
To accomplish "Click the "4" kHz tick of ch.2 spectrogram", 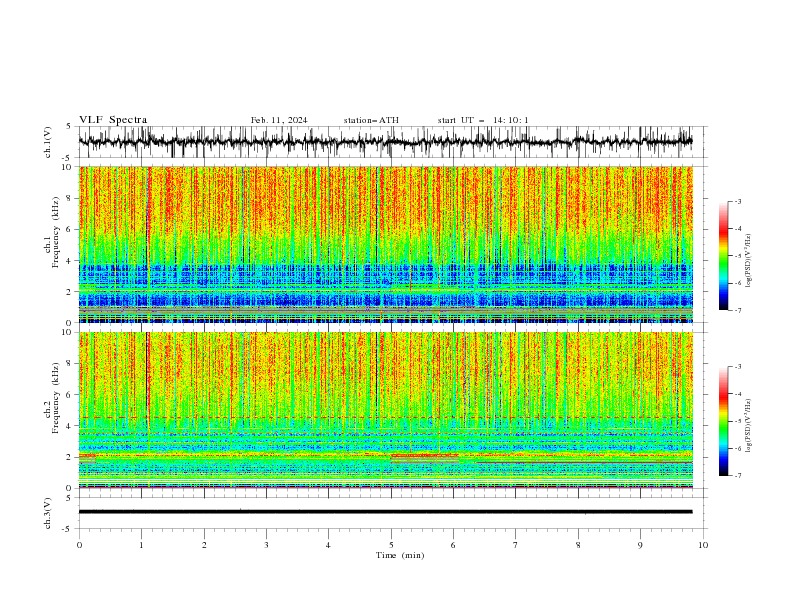I will click(70, 426).
